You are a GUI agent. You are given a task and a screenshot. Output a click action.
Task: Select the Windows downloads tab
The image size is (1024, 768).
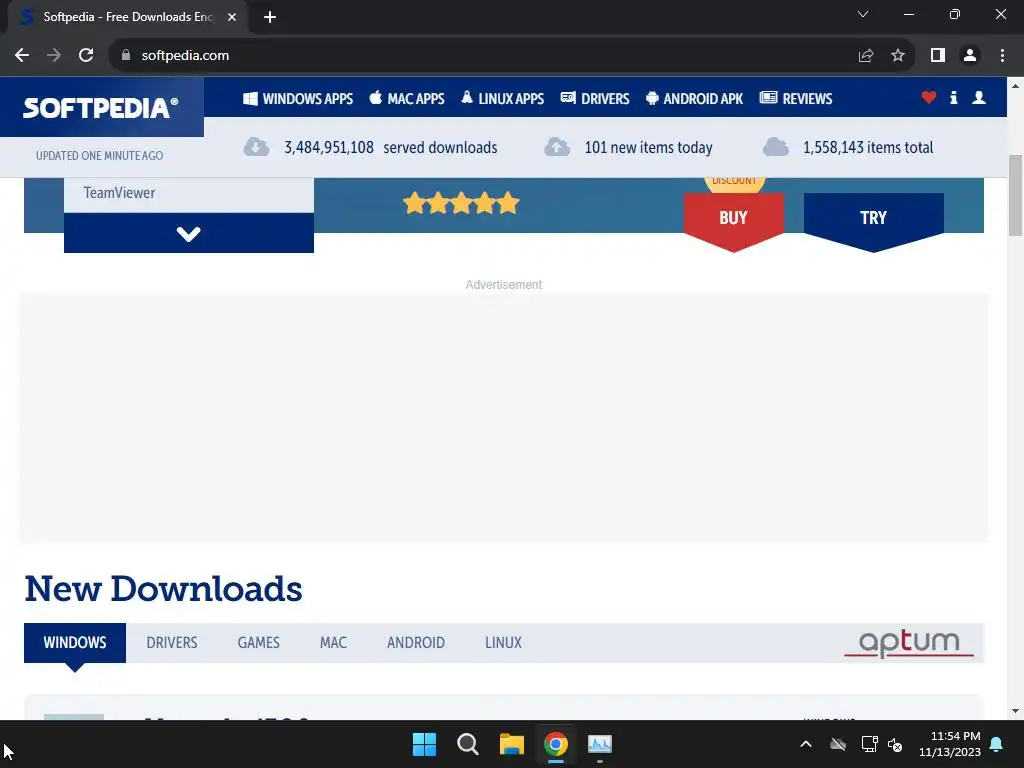click(x=75, y=643)
